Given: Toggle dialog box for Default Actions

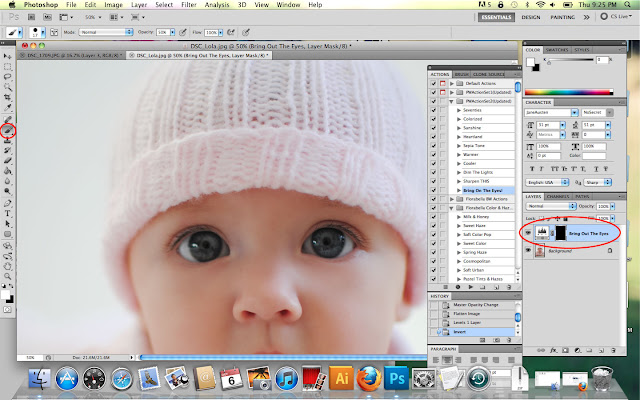Looking at the screenshot, I should 442,83.
